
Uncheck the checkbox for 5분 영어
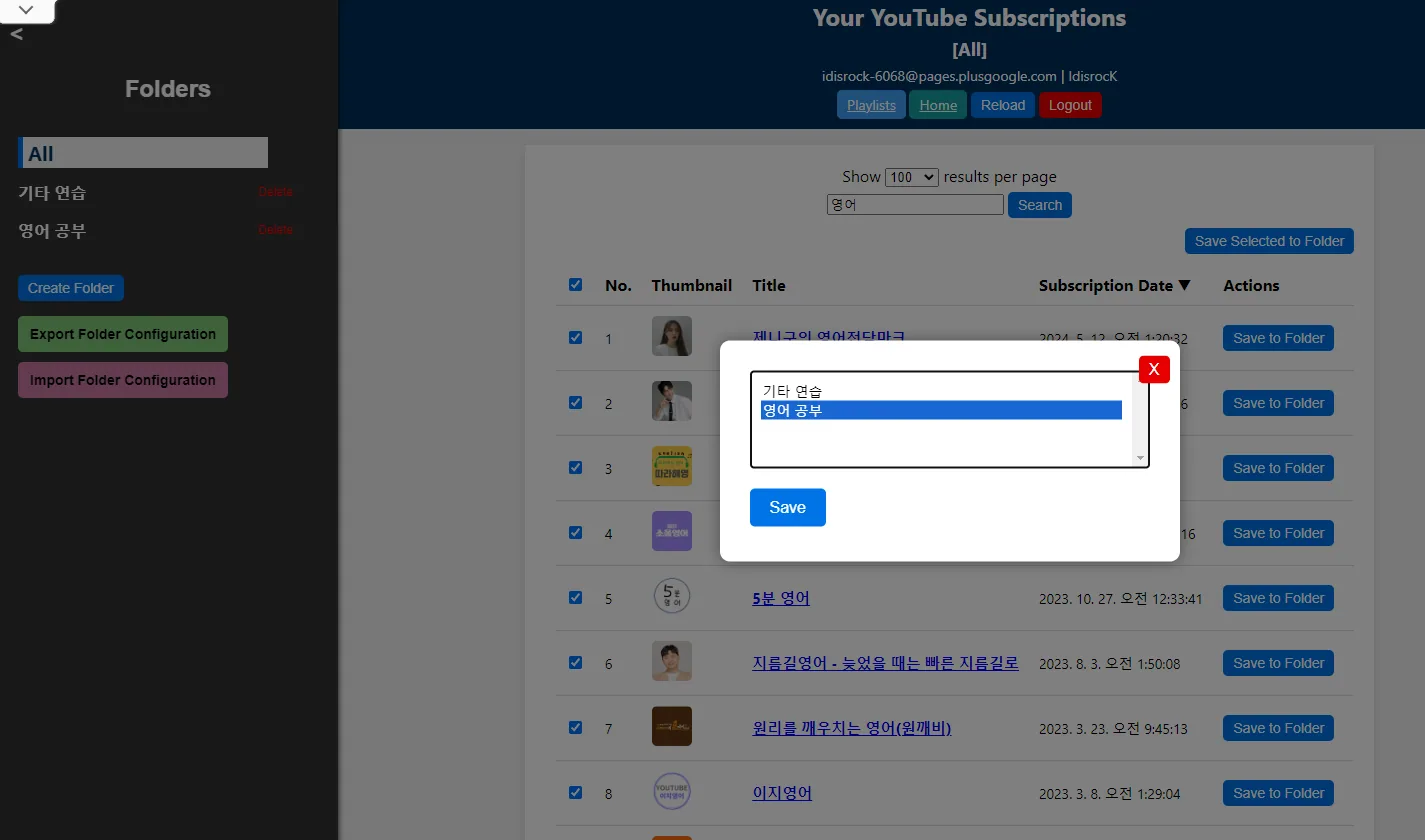[x=575, y=598]
